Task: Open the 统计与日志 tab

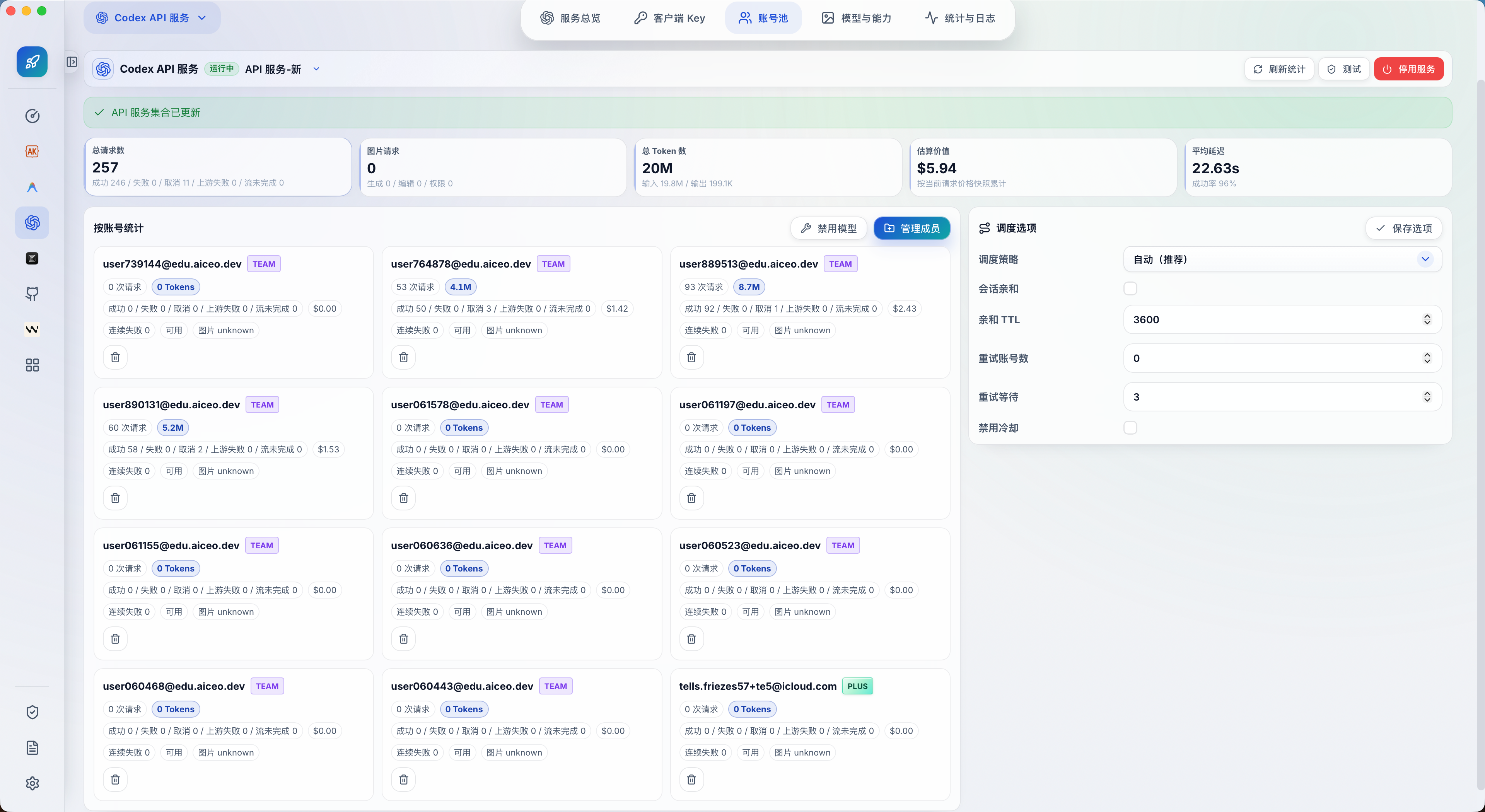Action: tap(960, 18)
